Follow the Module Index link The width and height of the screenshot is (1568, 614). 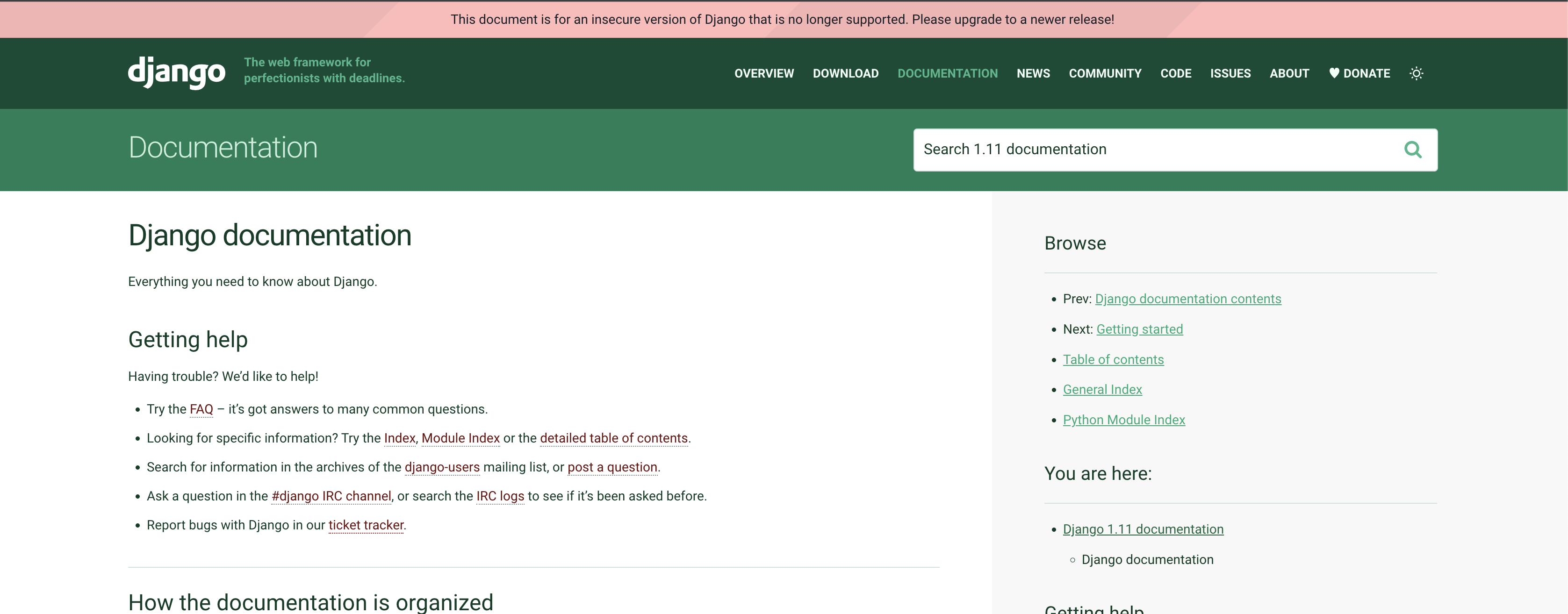coord(460,438)
